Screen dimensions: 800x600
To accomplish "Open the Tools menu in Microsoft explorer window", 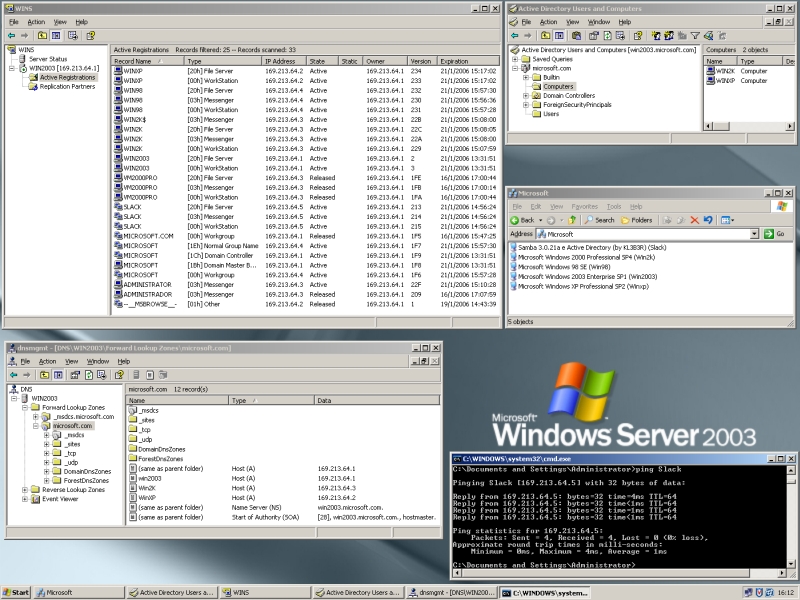I will 614,207.
